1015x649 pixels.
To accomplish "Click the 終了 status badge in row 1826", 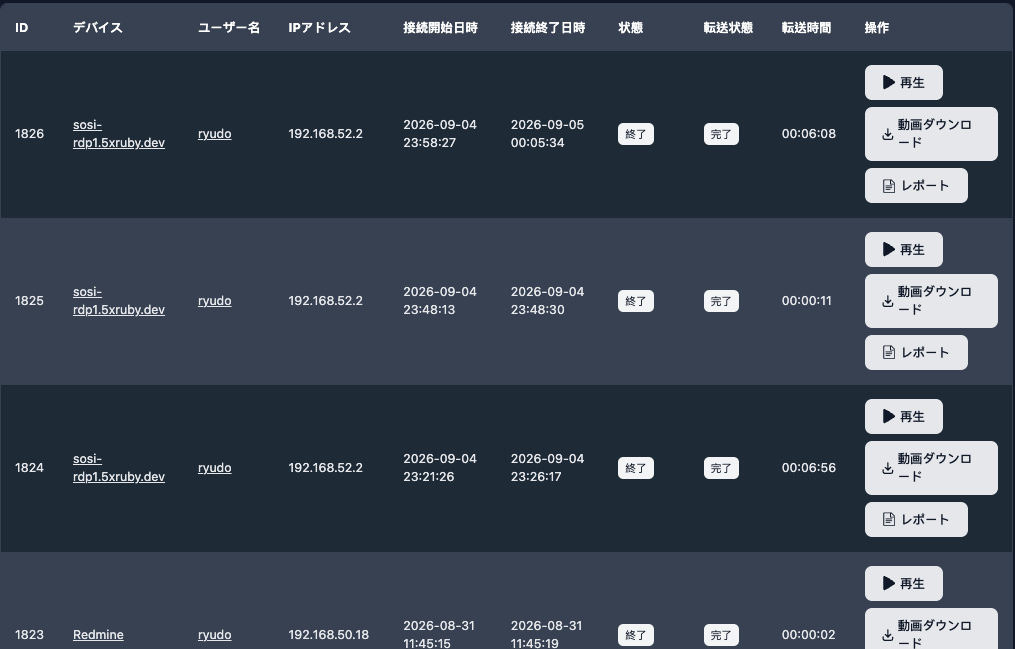I will (636, 134).
